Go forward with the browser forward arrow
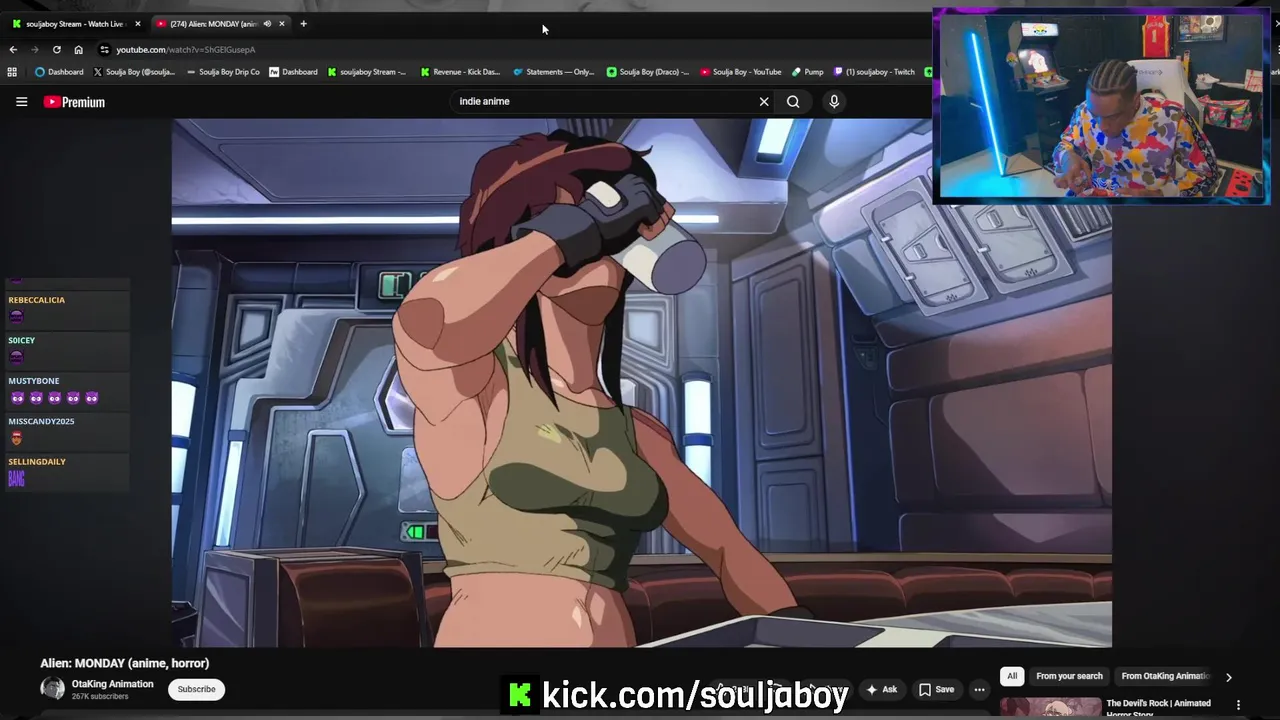This screenshot has height=720, width=1280. (x=34, y=49)
